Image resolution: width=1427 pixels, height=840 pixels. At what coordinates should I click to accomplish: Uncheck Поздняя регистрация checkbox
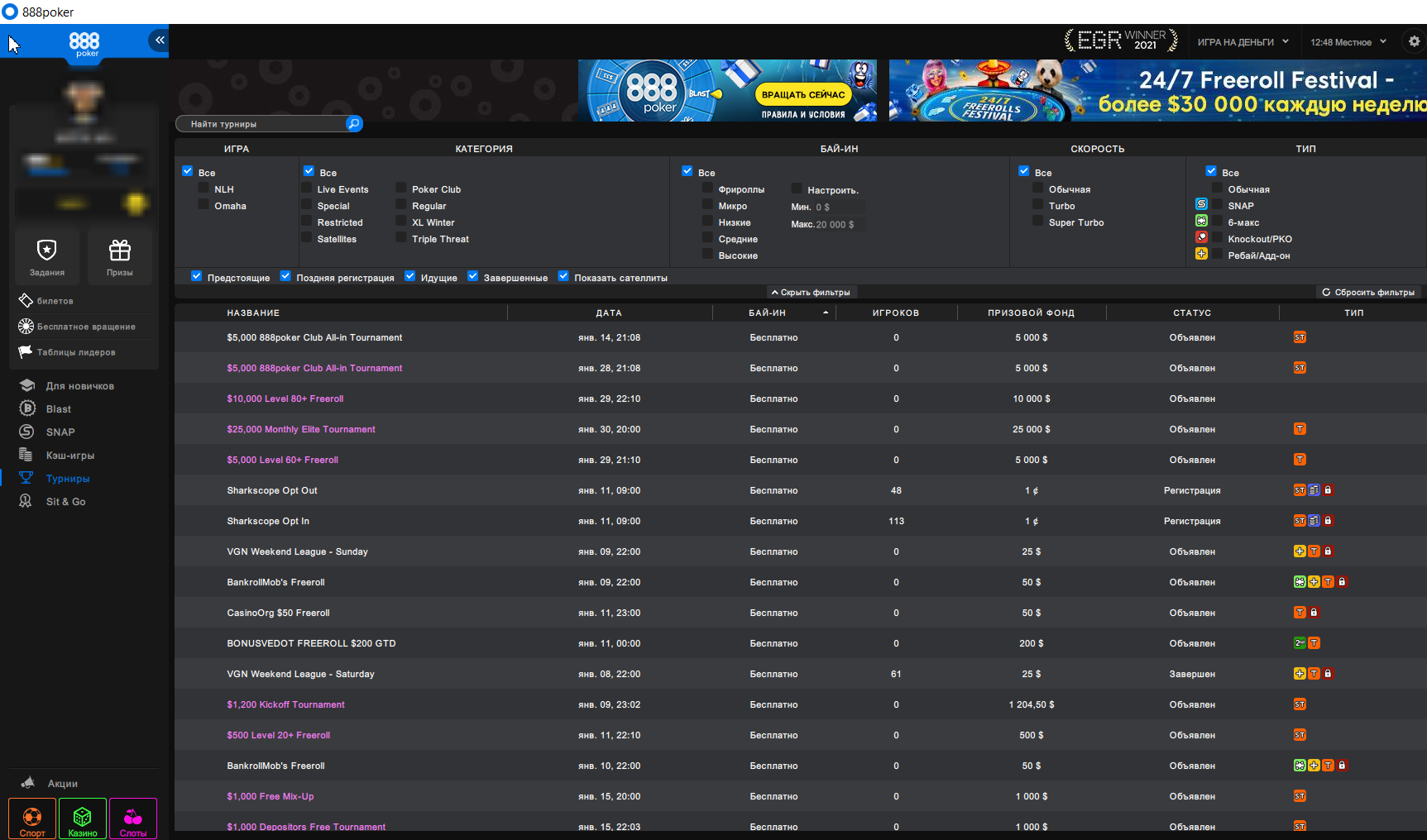[x=285, y=276]
